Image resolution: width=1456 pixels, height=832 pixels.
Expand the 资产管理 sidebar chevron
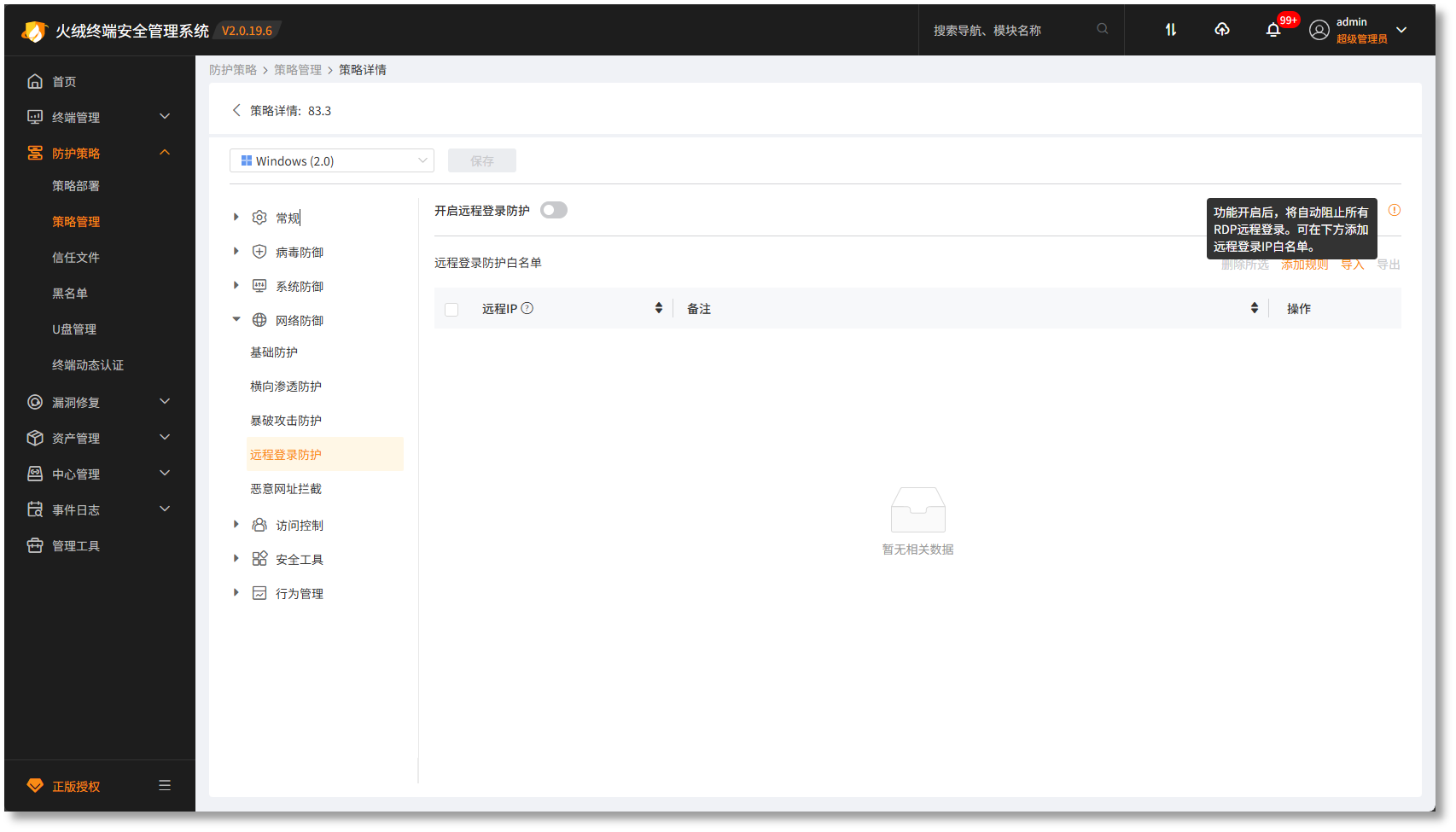pos(165,437)
